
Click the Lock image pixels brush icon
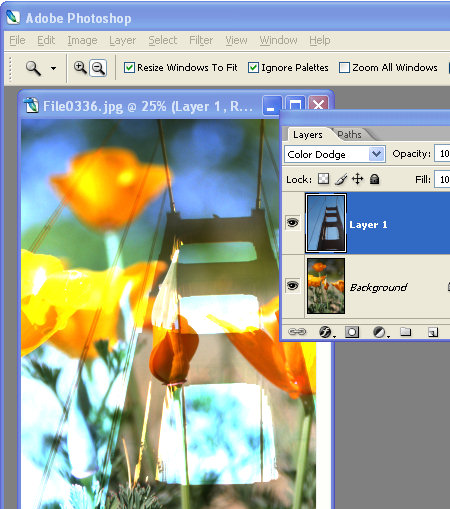click(341, 179)
